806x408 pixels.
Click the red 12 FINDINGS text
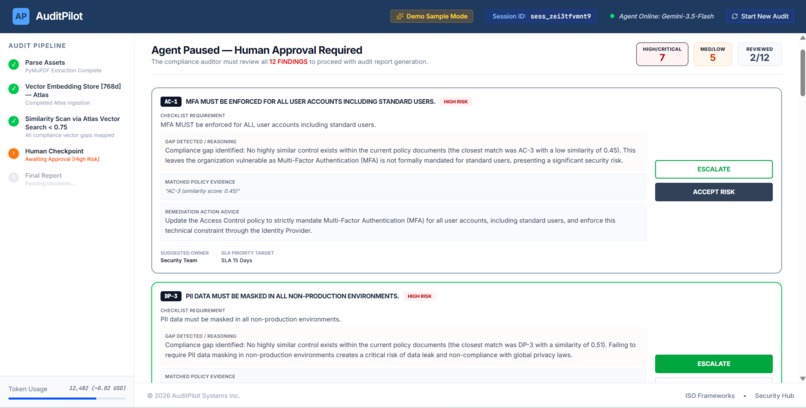coord(288,62)
